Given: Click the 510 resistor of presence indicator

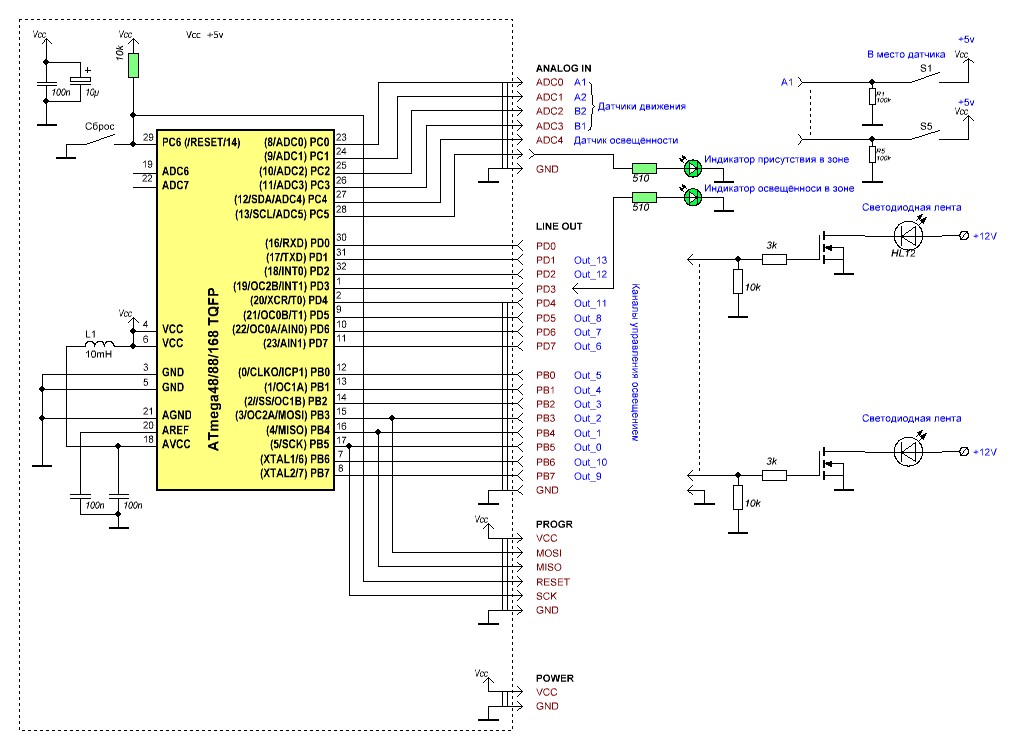Looking at the screenshot, I should click(x=644, y=169).
